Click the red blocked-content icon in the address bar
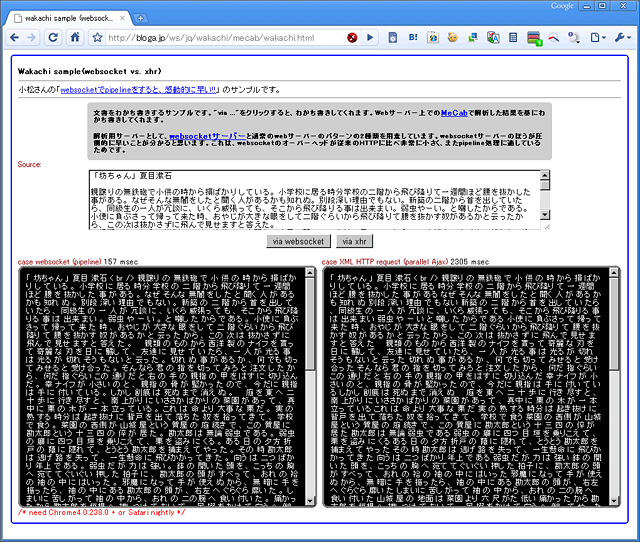 tap(352, 38)
